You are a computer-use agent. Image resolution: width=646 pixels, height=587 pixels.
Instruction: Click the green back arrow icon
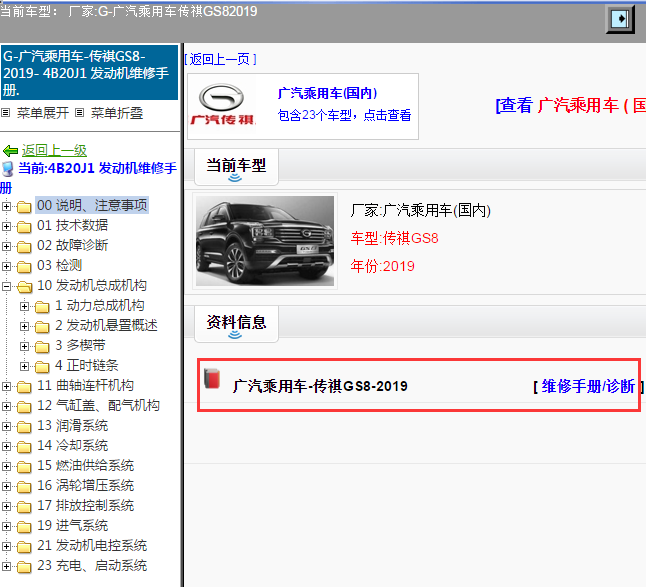point(10,151)
